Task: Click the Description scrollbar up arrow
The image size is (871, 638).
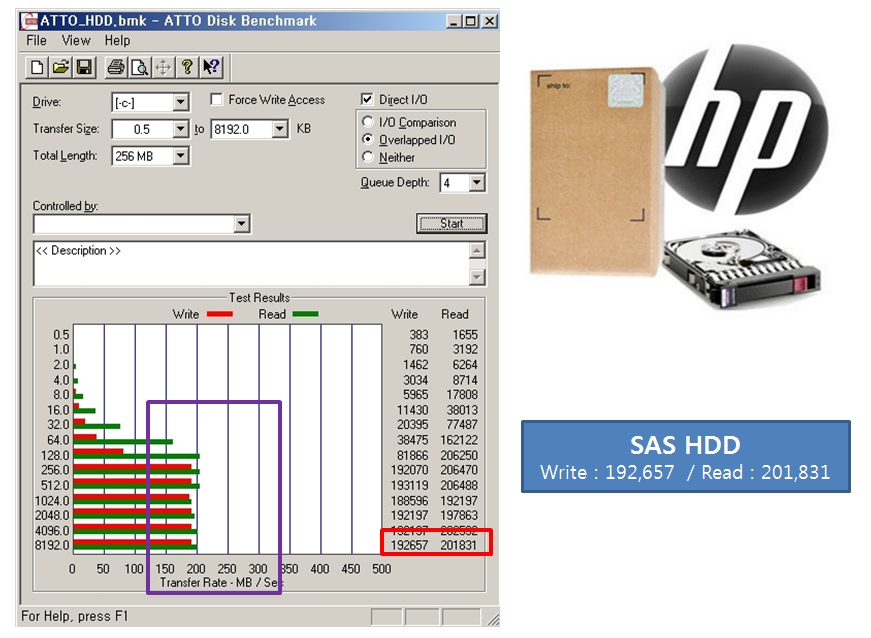Action: pos(477,250)
